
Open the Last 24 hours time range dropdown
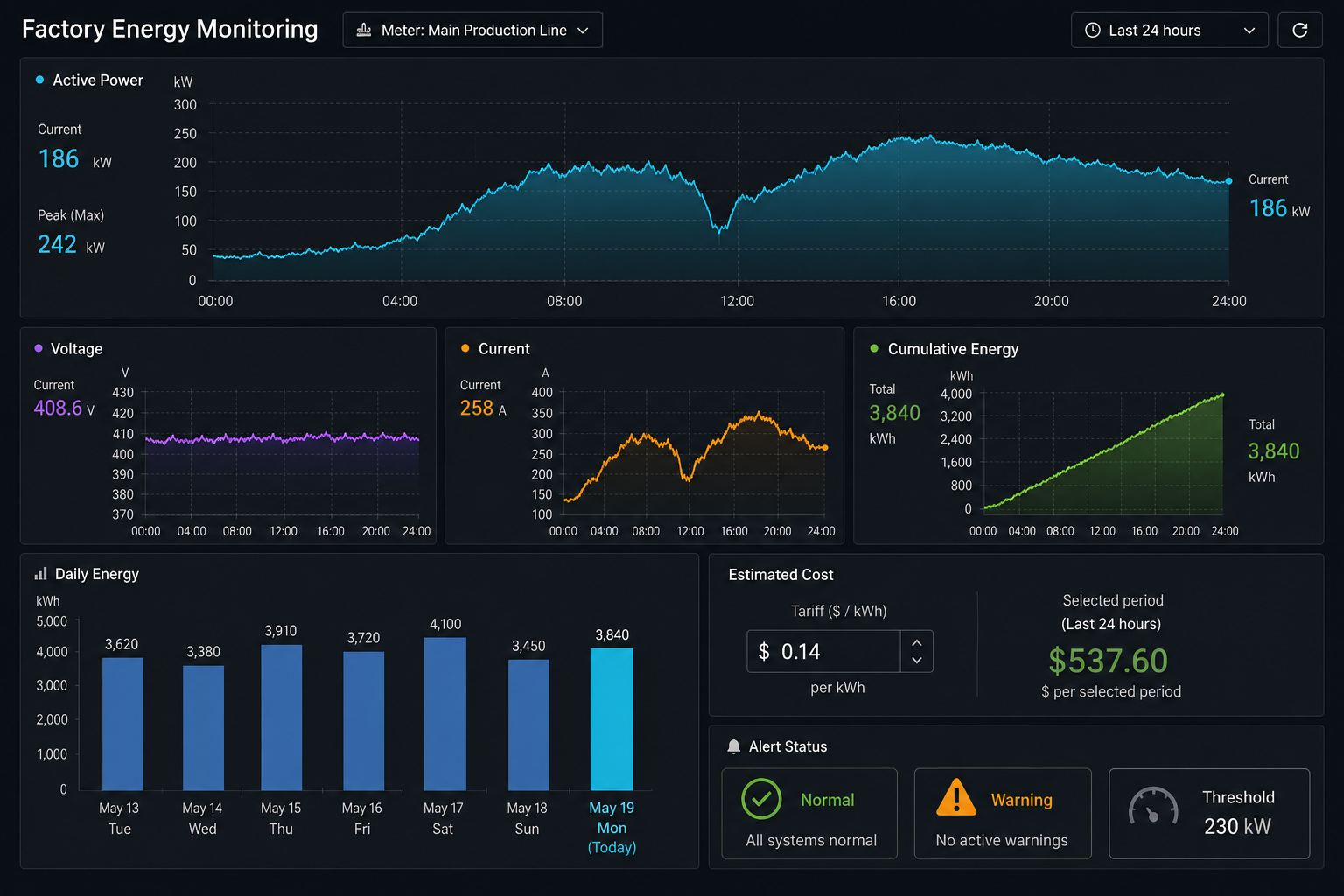click(1169, 31)
